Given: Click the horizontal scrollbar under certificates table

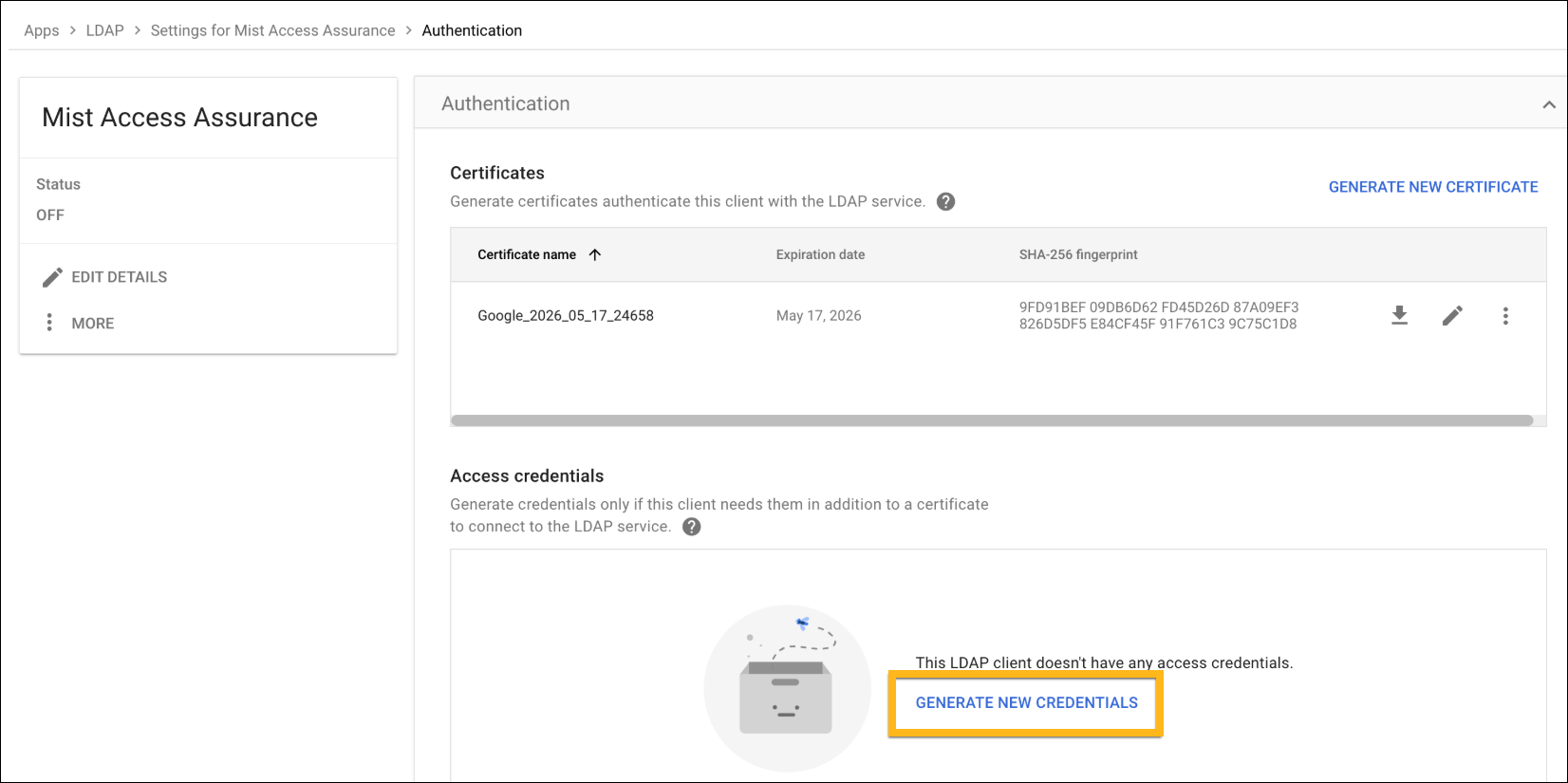Looking at the screenshot, I should click(x=991, y=420).
